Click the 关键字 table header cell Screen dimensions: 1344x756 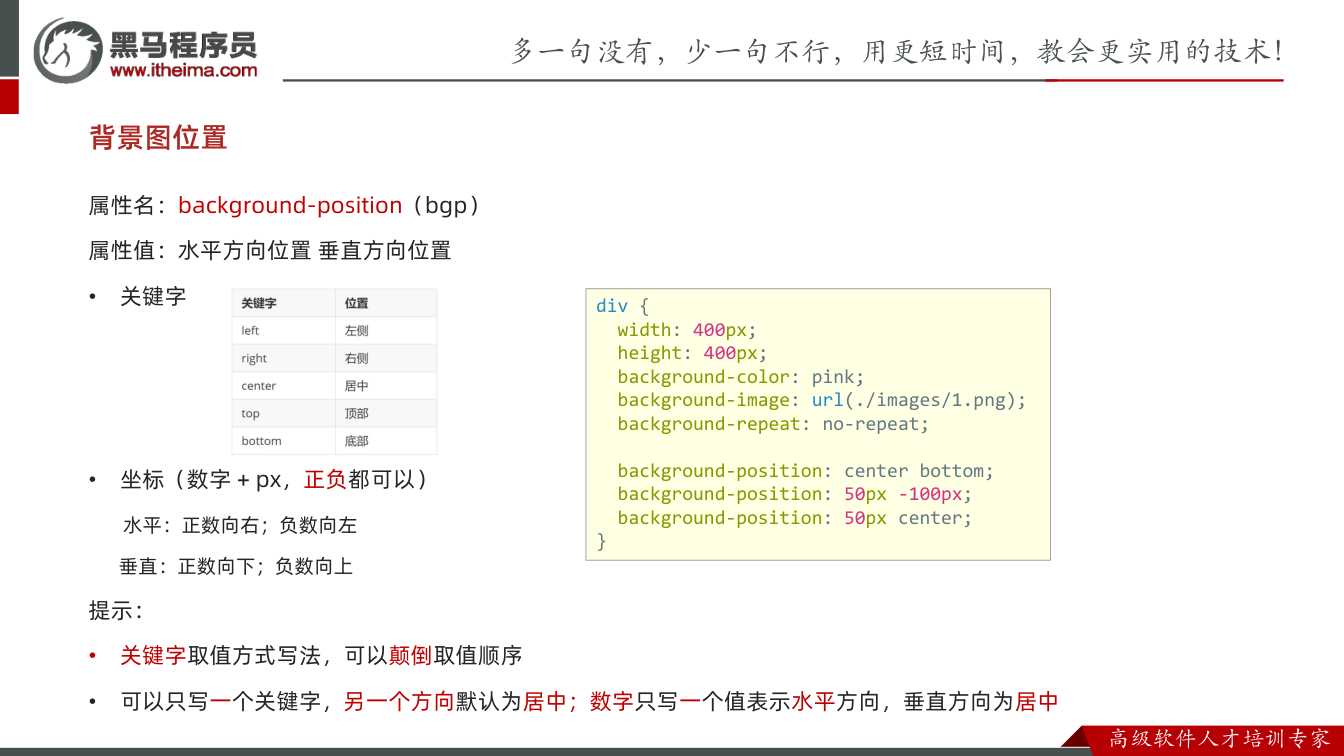tap(283, 303)
